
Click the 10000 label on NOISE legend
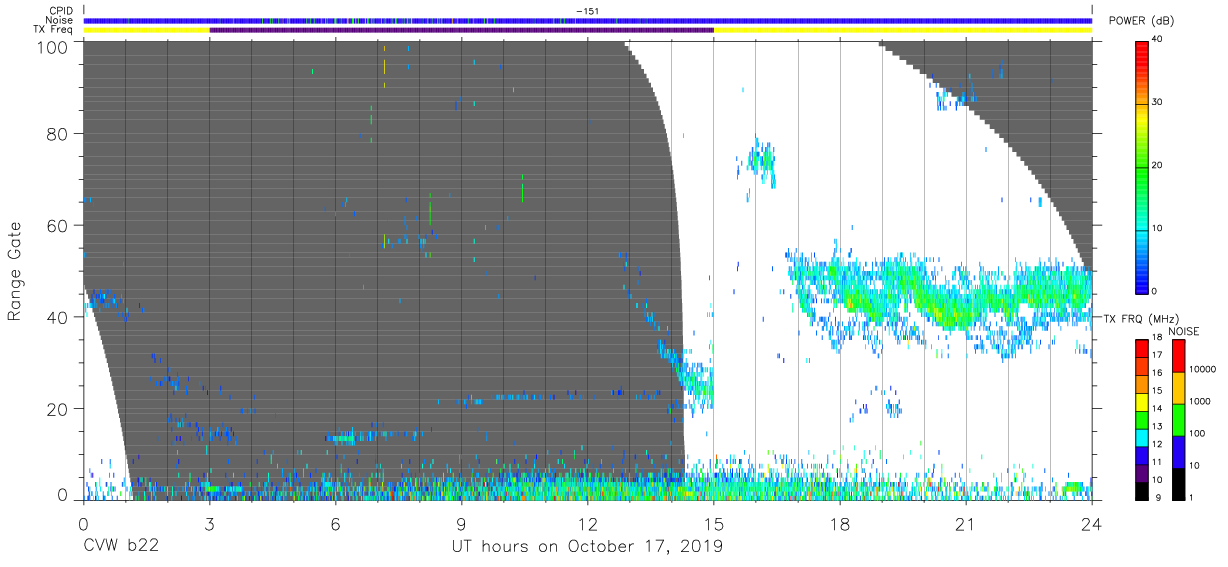click(1205, 371)
